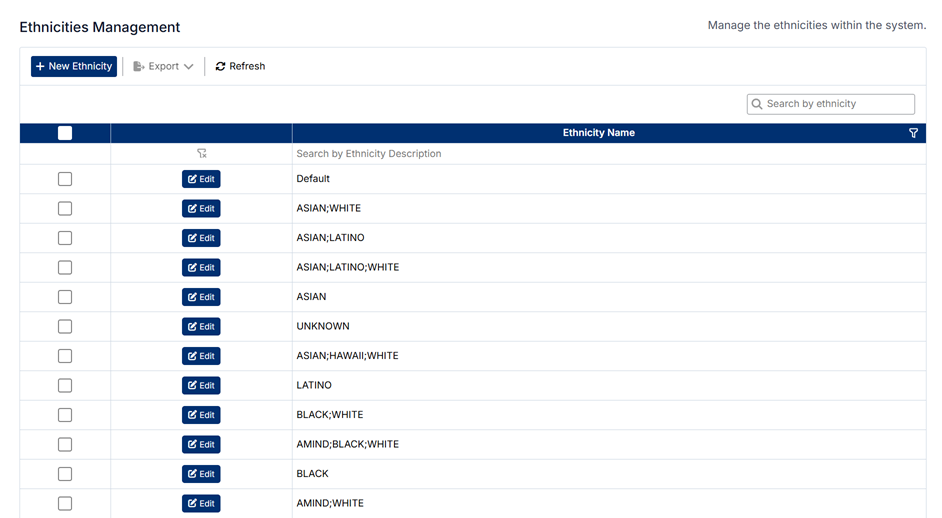Click Edit icon button for Default row
Screen dimensions: 942x518
[x=201, y=179]
